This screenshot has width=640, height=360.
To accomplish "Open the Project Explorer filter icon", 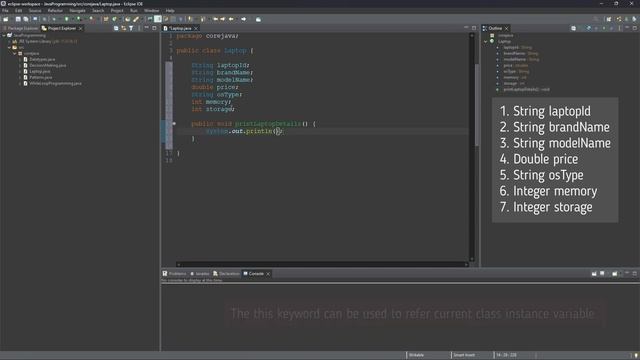I will click(x=131, y=28).
